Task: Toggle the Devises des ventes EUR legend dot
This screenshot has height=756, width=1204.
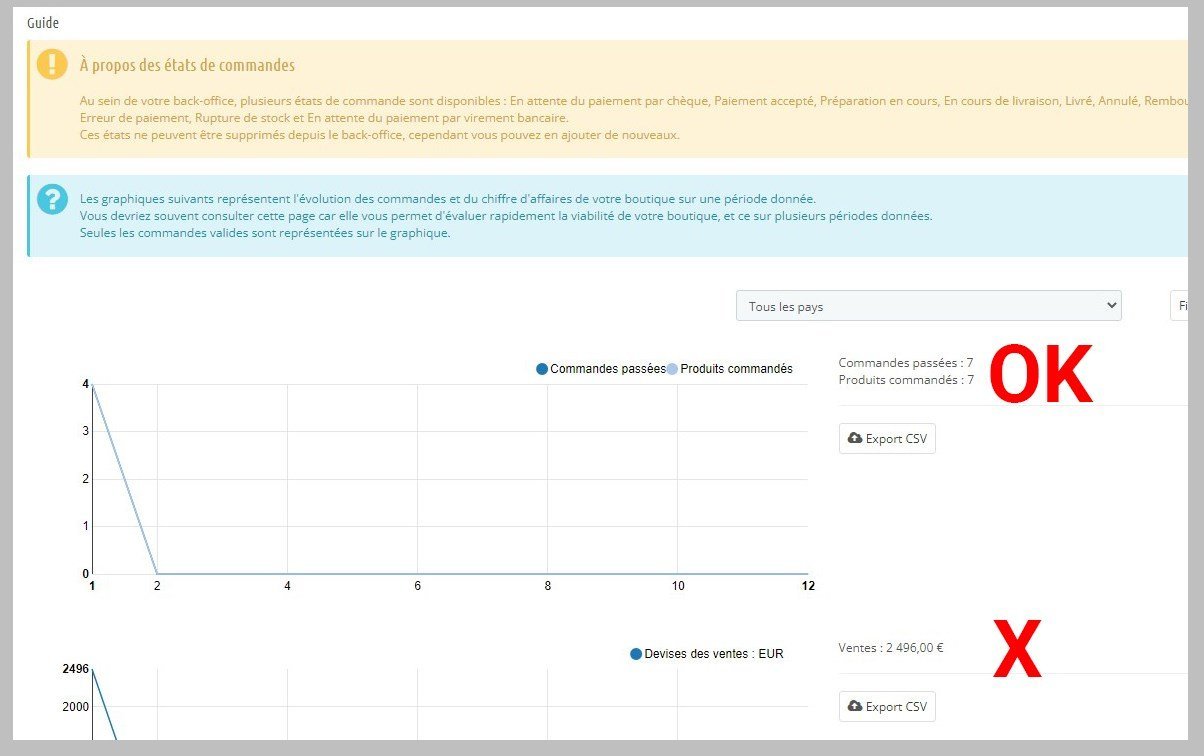Action: [636, 654]
